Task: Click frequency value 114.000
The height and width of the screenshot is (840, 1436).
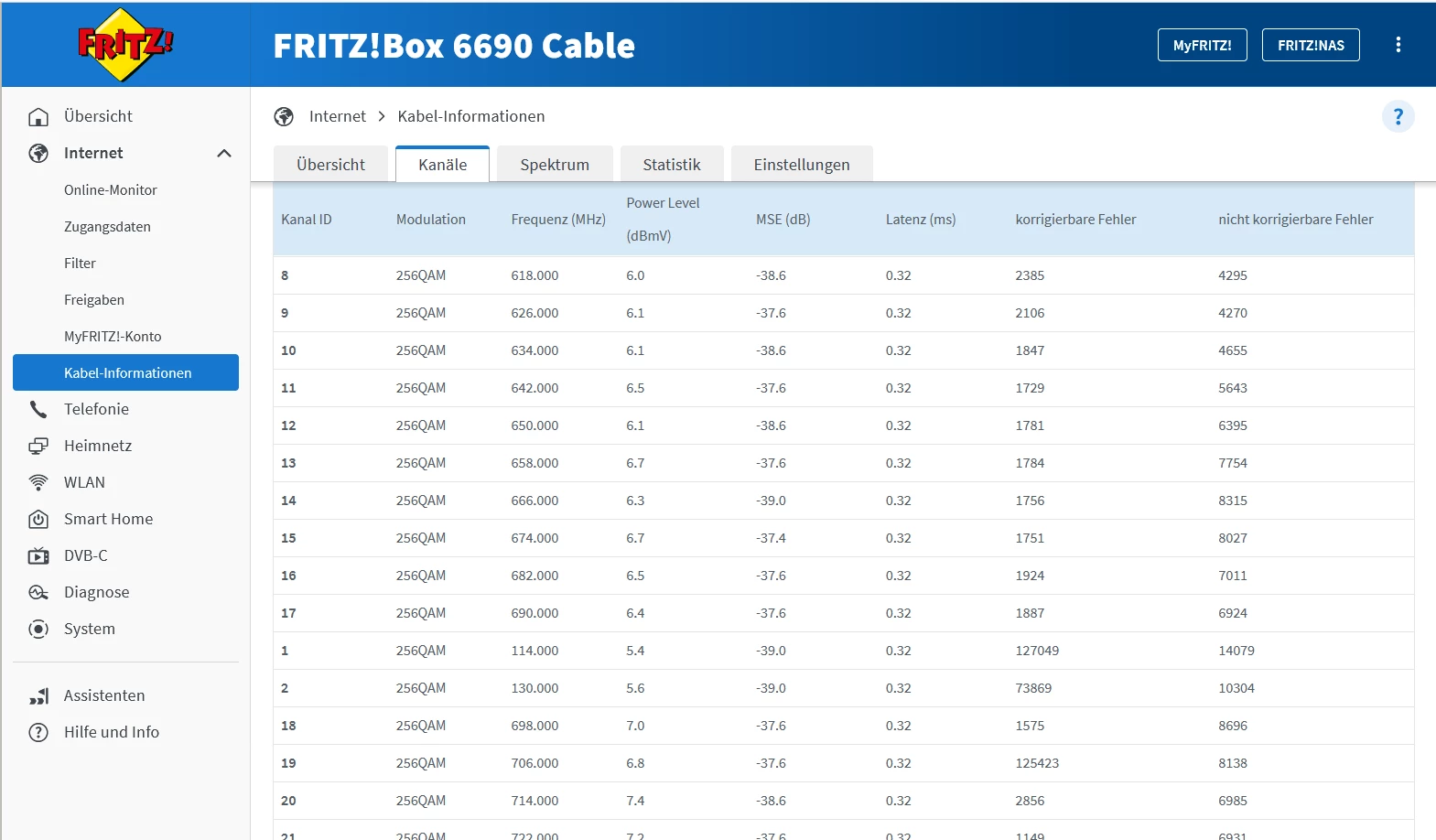Action: (534, 651)
